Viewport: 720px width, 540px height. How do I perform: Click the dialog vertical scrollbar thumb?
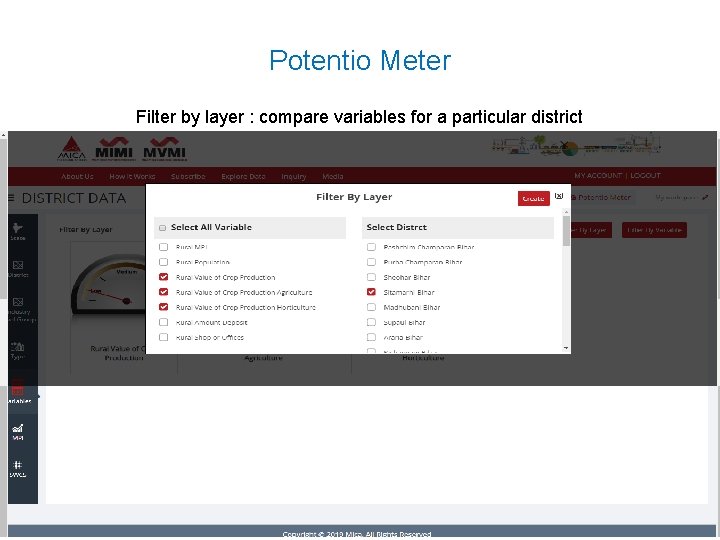pyautogui.click(x=566, y=231)
